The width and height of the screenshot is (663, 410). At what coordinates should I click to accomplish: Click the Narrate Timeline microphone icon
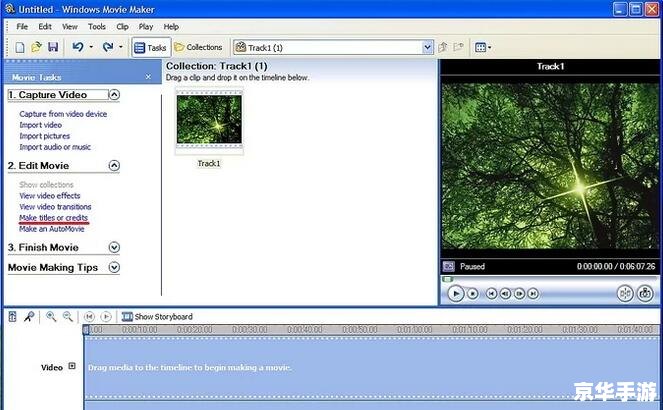[x=29, y=316]
